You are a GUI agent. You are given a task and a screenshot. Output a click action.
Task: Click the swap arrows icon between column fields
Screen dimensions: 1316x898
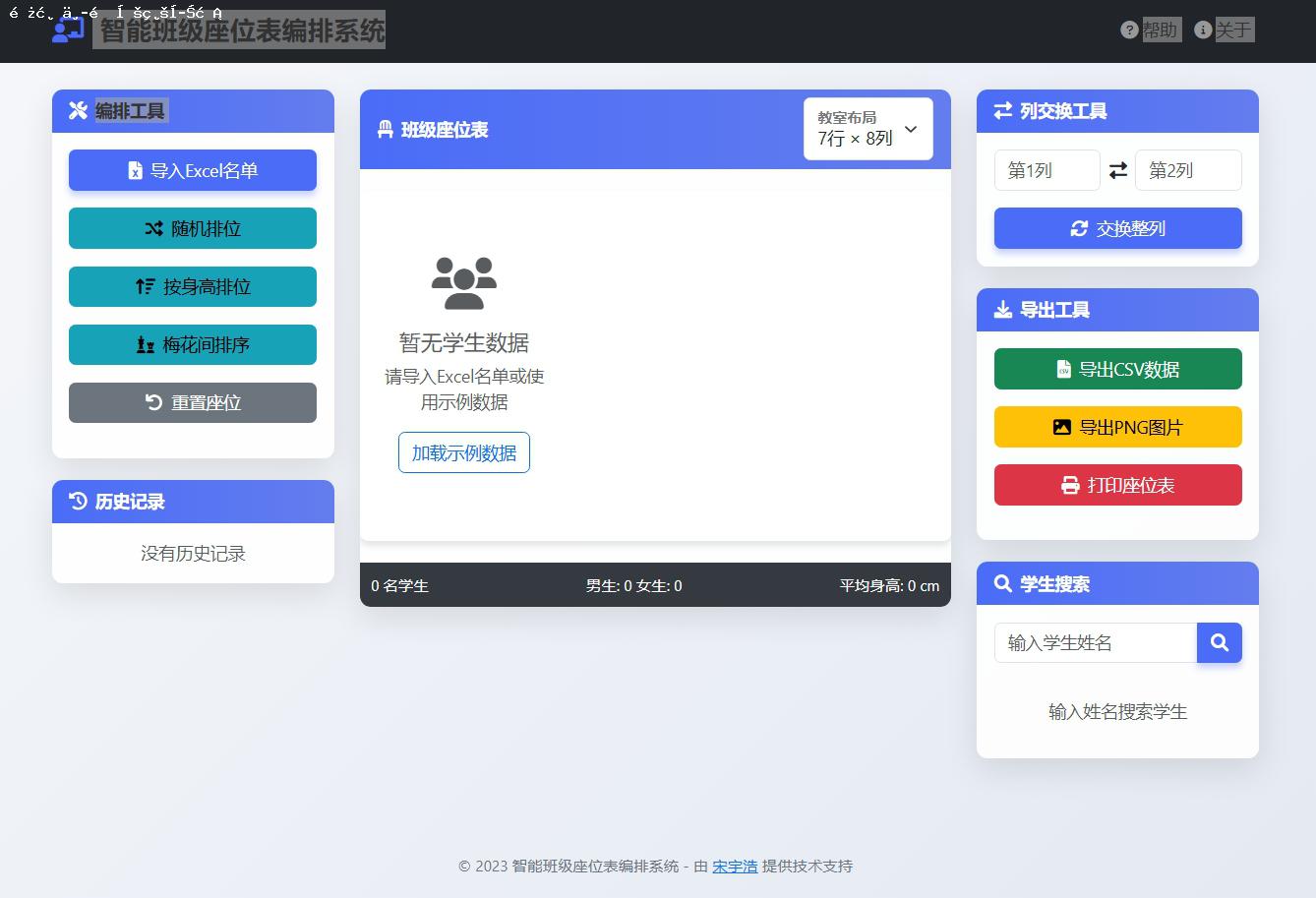coord(1117,170)
